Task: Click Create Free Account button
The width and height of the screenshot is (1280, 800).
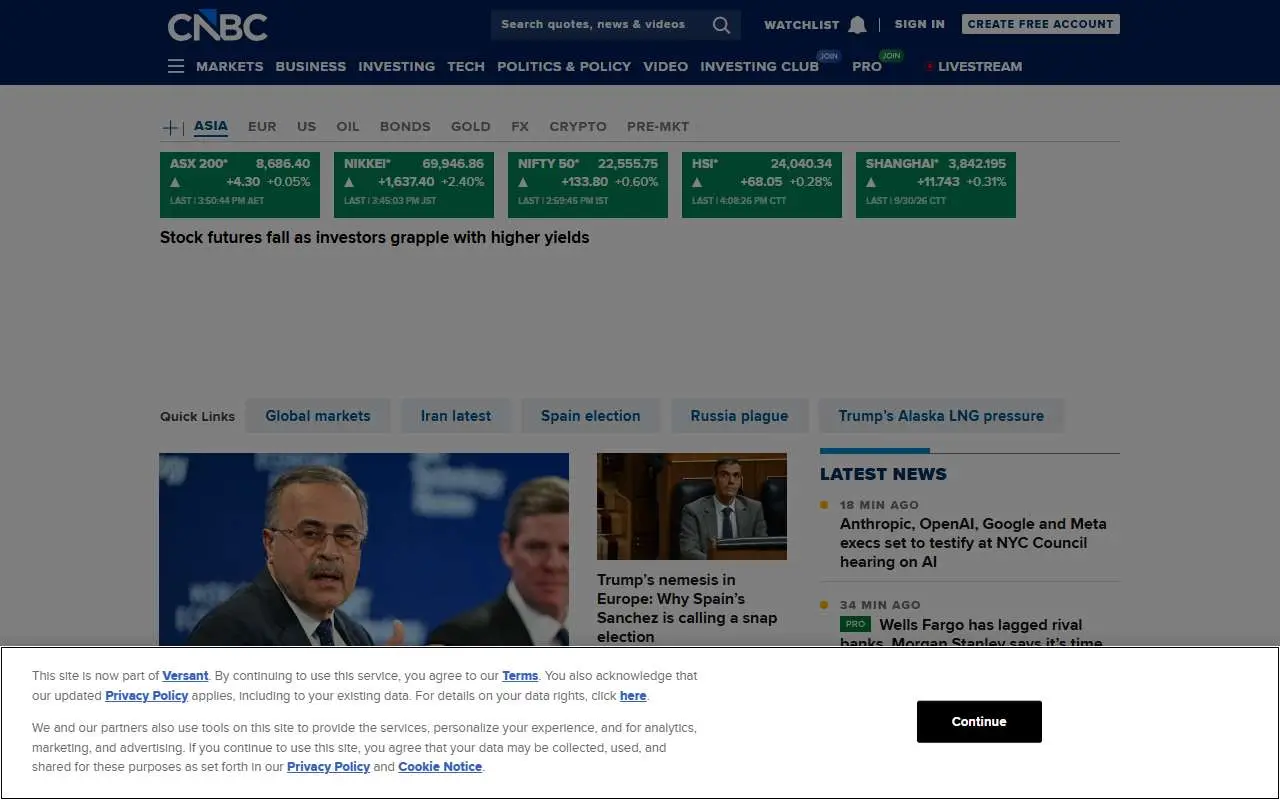Action: tap(1041, 24)
